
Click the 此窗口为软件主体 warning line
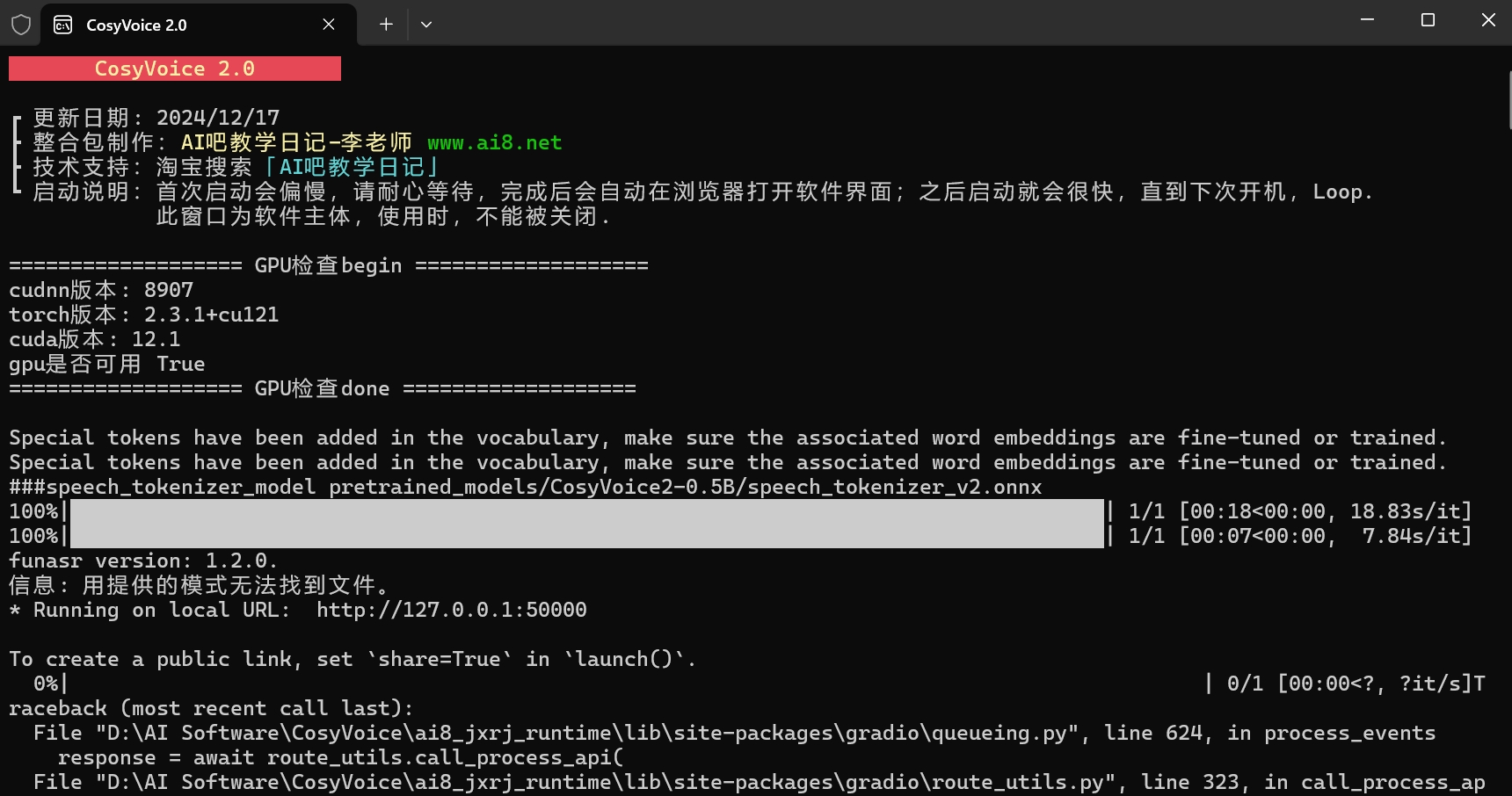tap(383, 216)
